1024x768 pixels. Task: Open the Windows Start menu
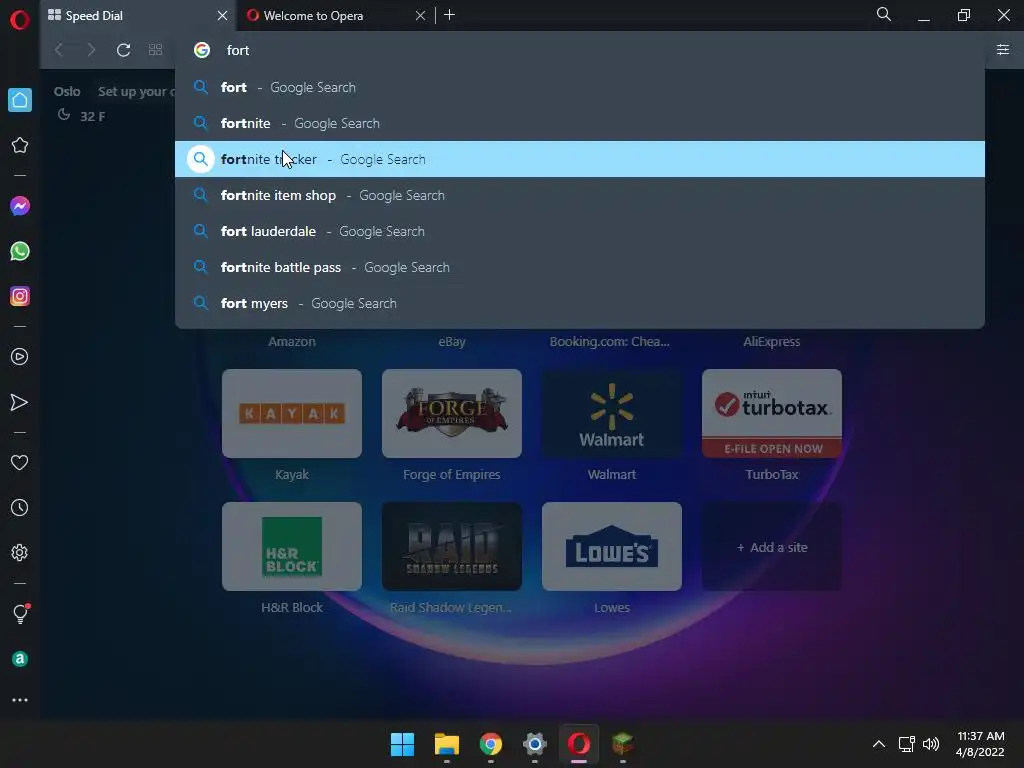(x=402, y=744)
